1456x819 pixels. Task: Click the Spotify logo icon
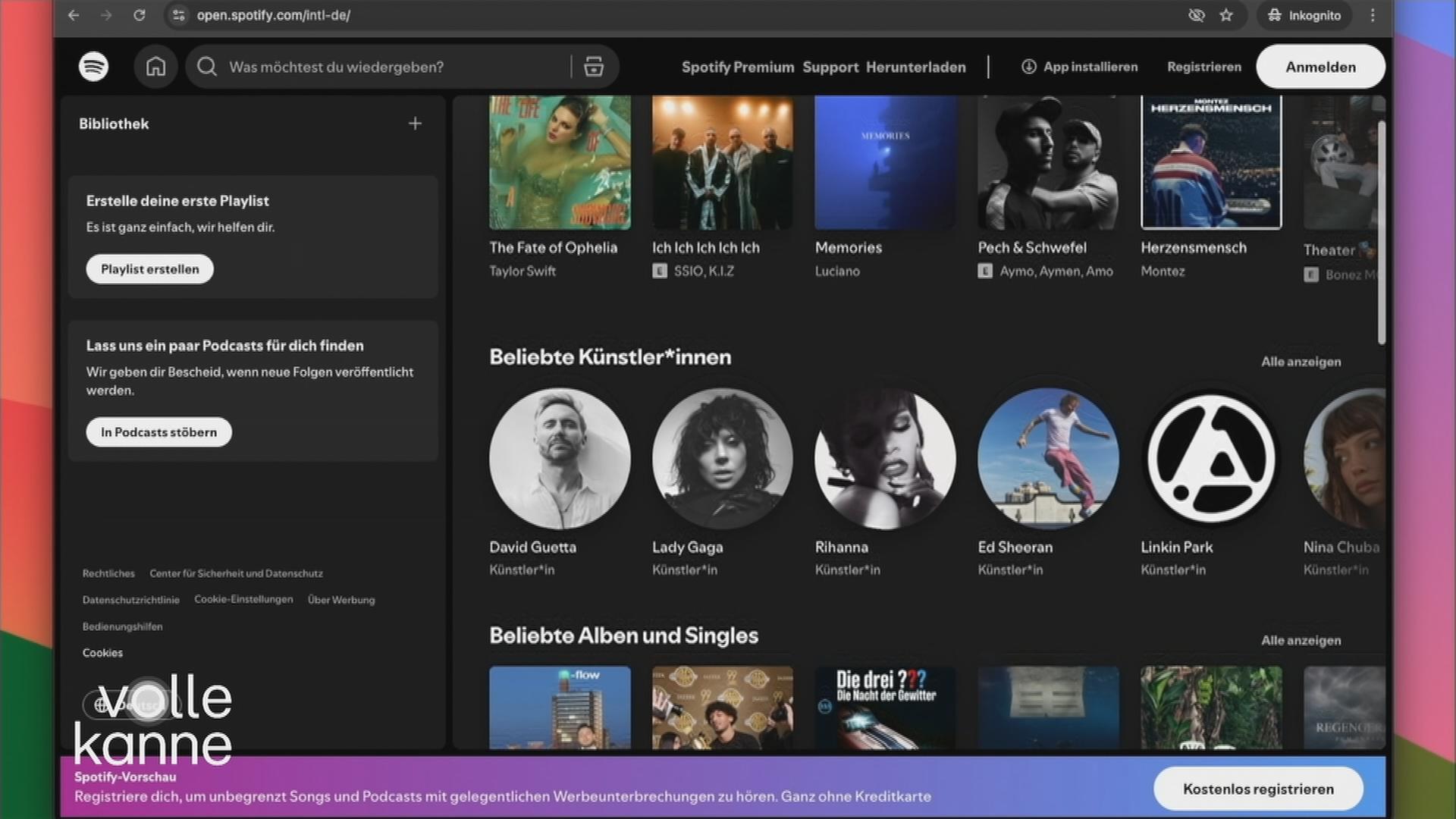click(x=93, y=67)
